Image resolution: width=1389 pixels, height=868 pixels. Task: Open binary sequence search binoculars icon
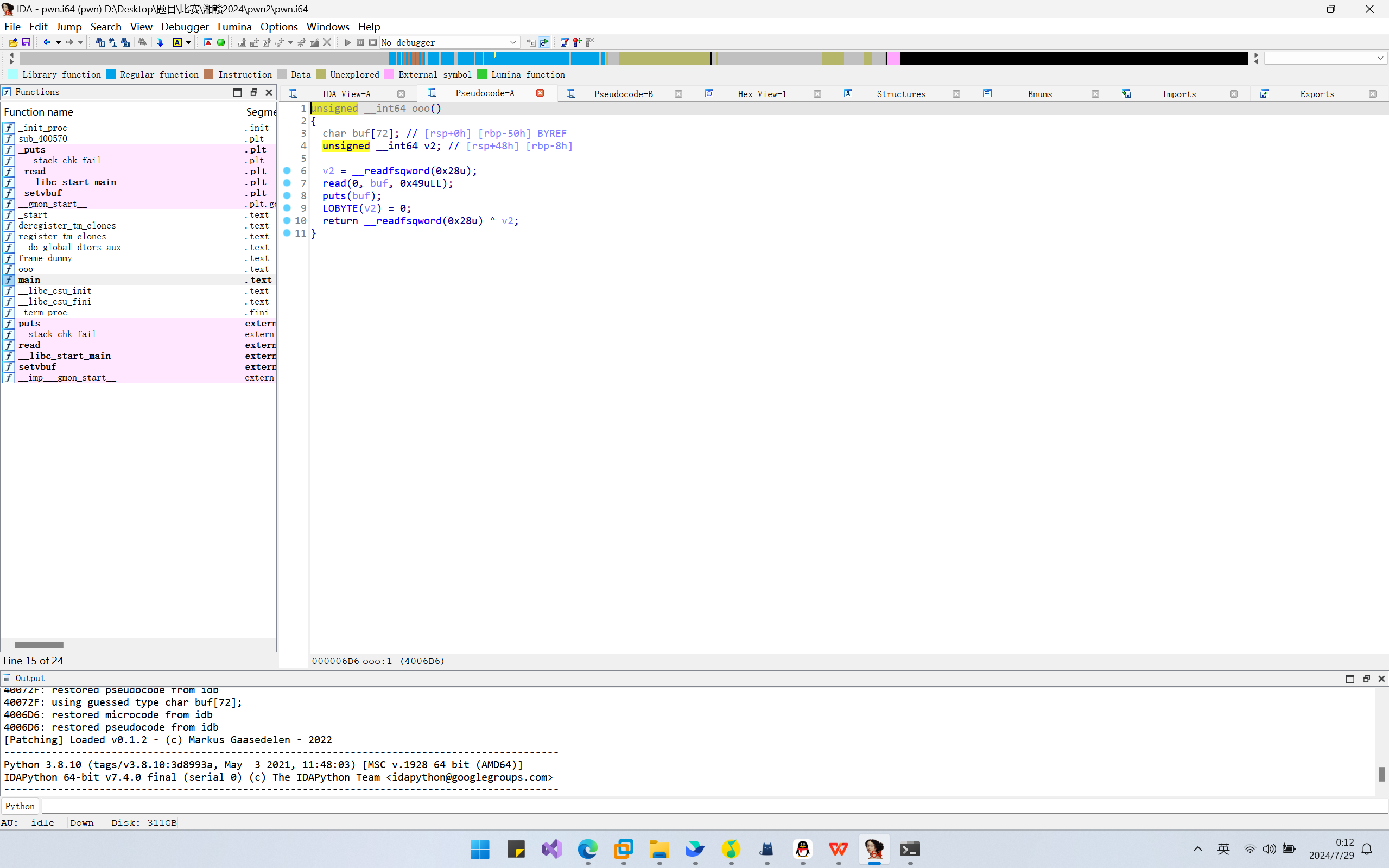point(125,42)
